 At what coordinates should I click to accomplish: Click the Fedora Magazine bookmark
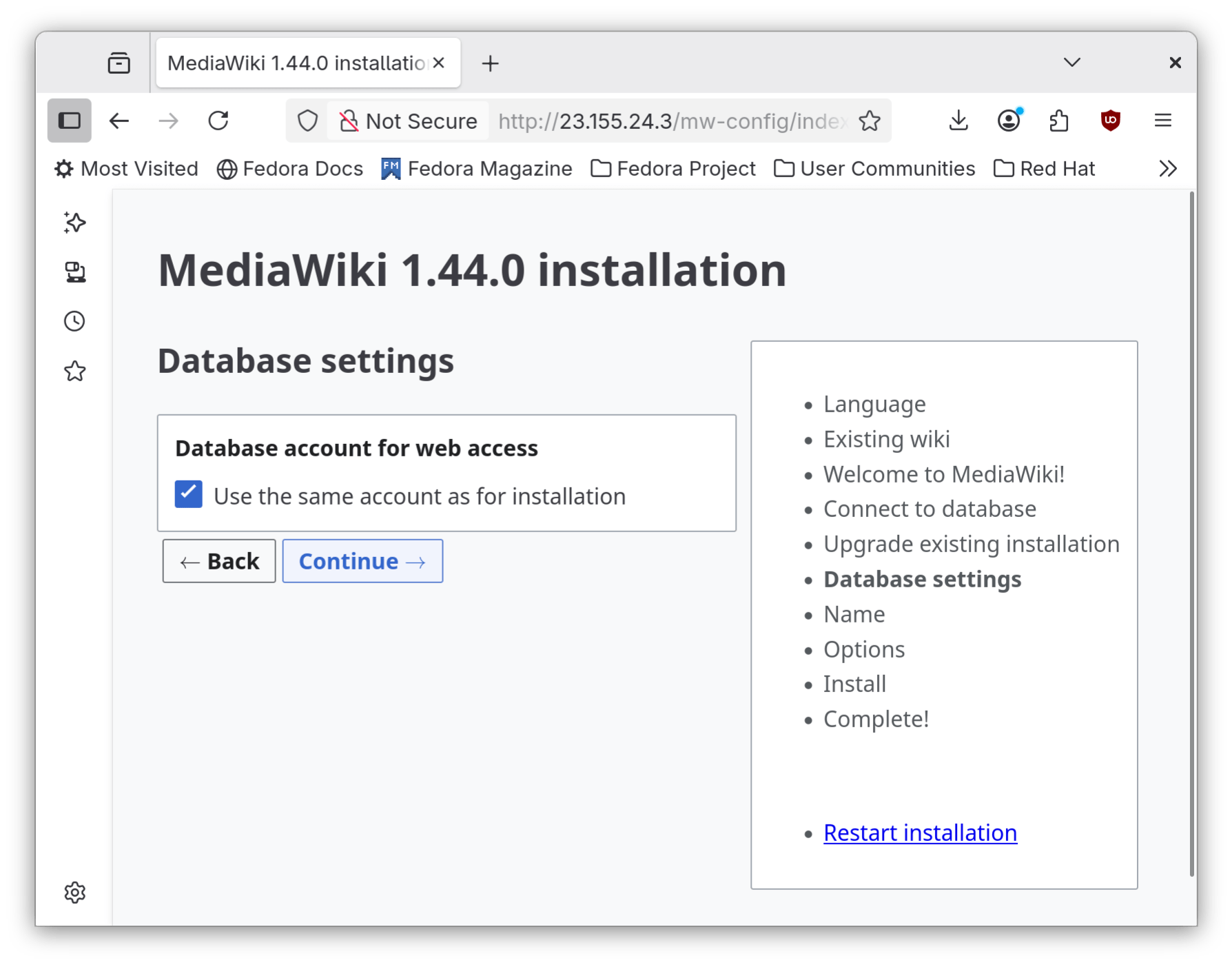point(477,167)
